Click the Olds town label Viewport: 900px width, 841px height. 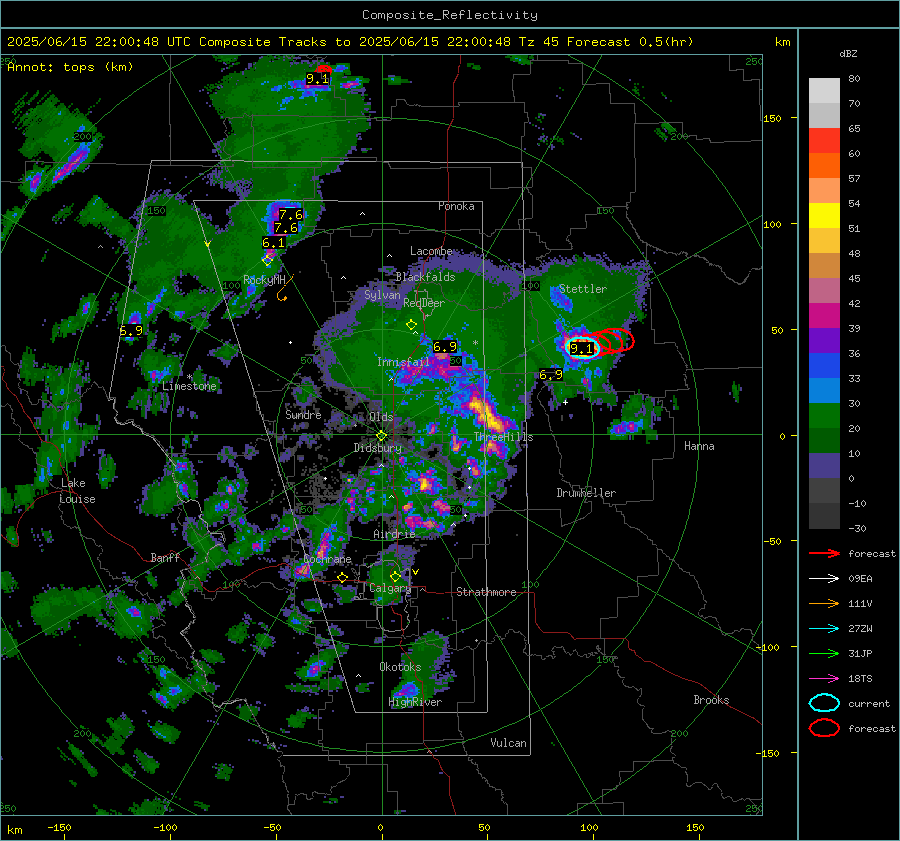pos(381,417)
